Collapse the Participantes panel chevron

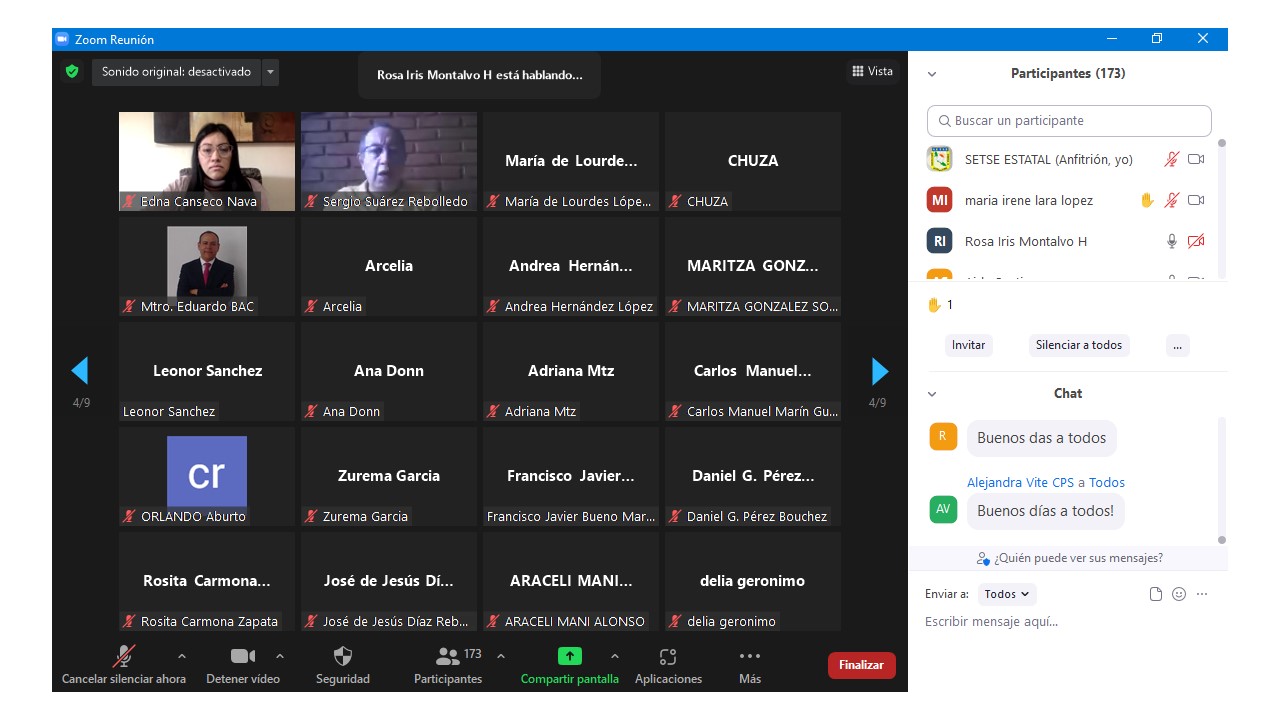click(932, 74)
